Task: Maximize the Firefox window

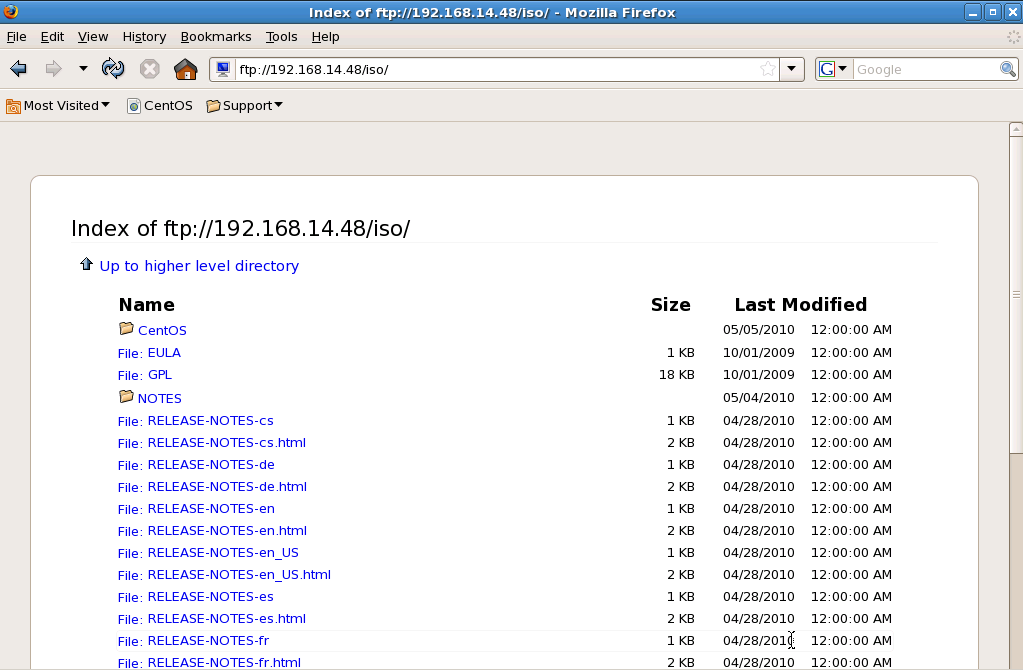Action: pos(993,12)
